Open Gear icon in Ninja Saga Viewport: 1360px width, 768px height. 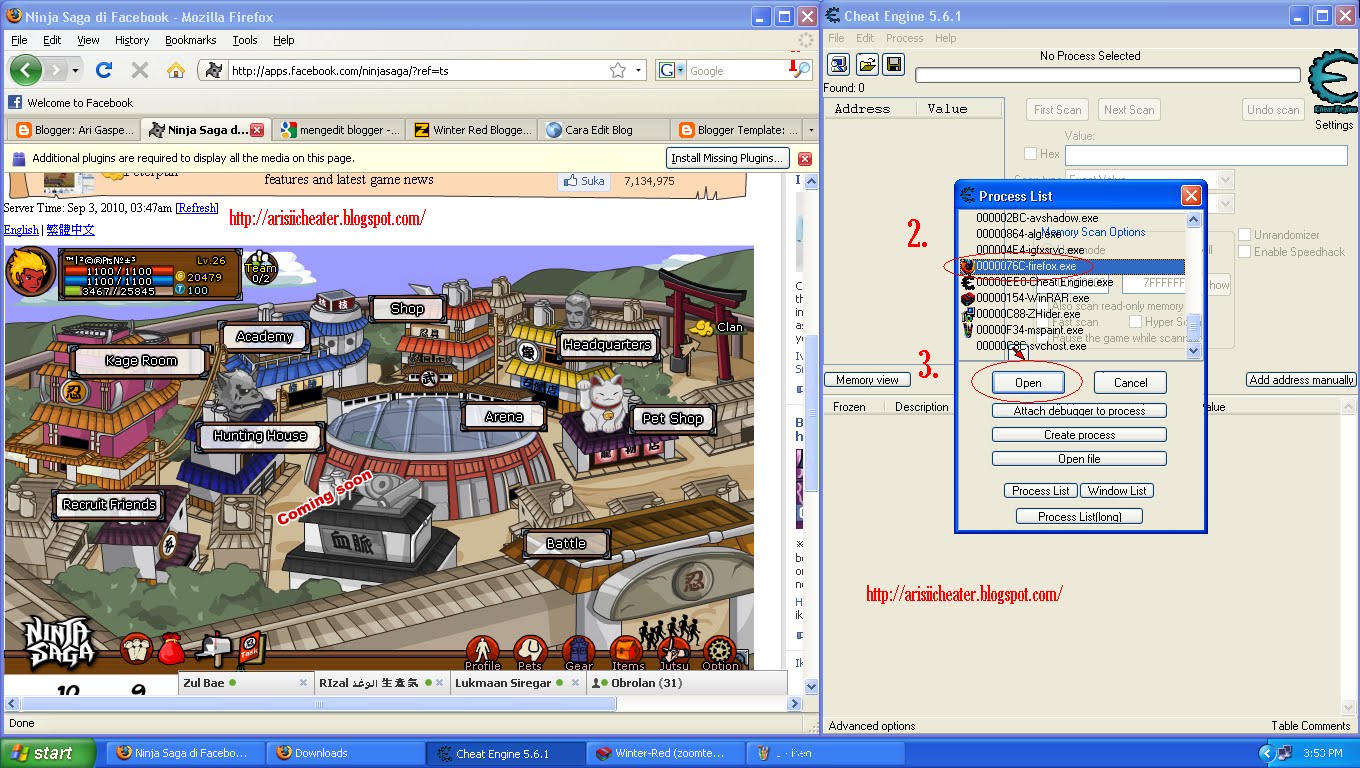tap(578, 653)
